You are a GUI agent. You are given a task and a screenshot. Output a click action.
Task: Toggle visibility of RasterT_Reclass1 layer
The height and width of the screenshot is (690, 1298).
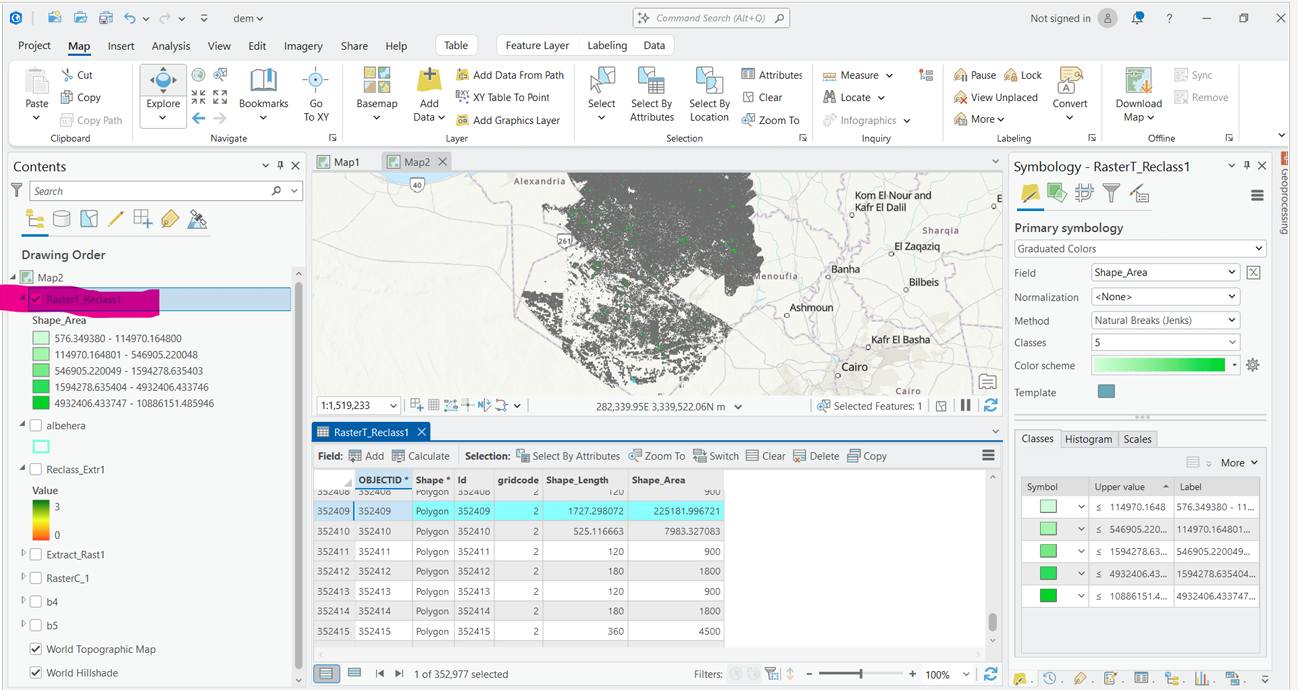pyautogui.click(x=37, y=299)
